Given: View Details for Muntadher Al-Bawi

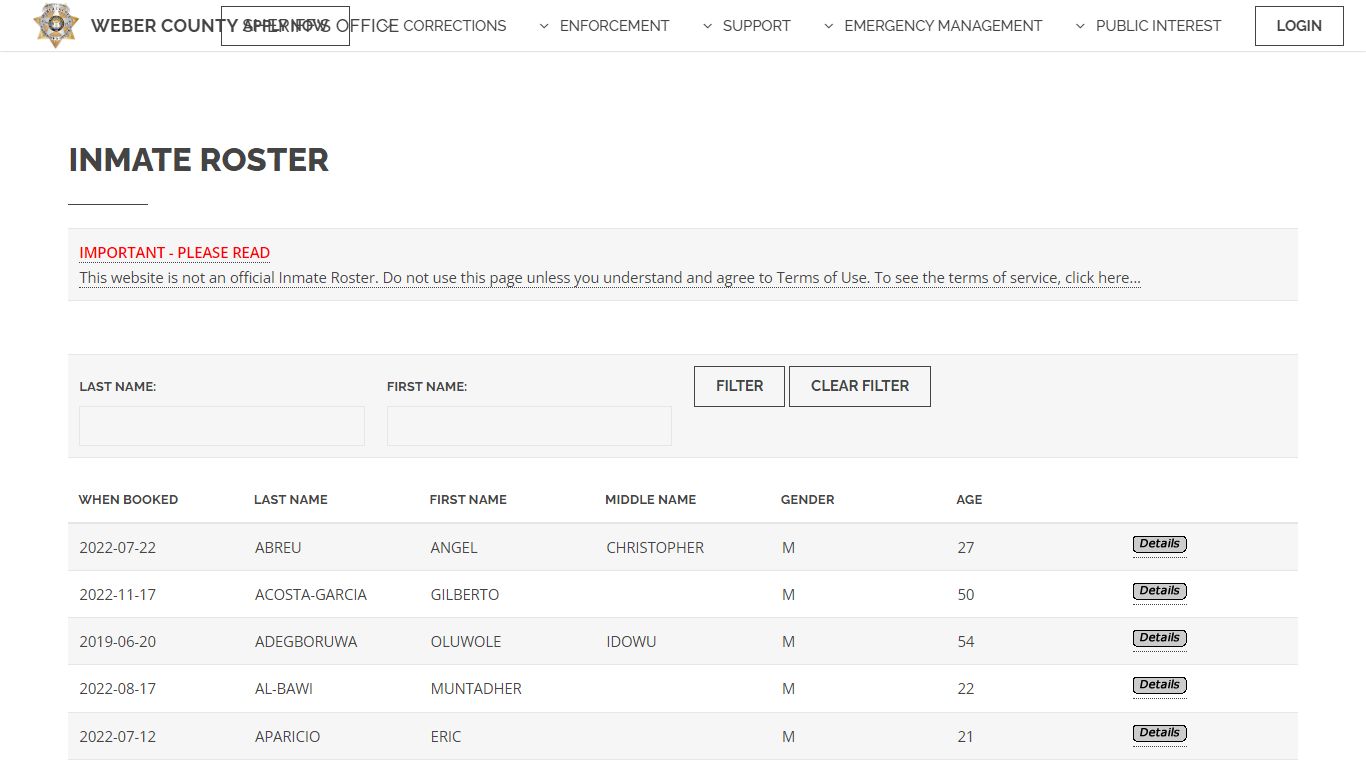Looking at the screenshot, I should point(1160,685).
